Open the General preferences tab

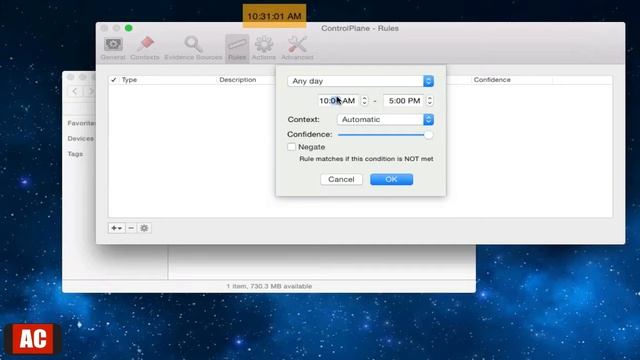(x=113, y=49)
